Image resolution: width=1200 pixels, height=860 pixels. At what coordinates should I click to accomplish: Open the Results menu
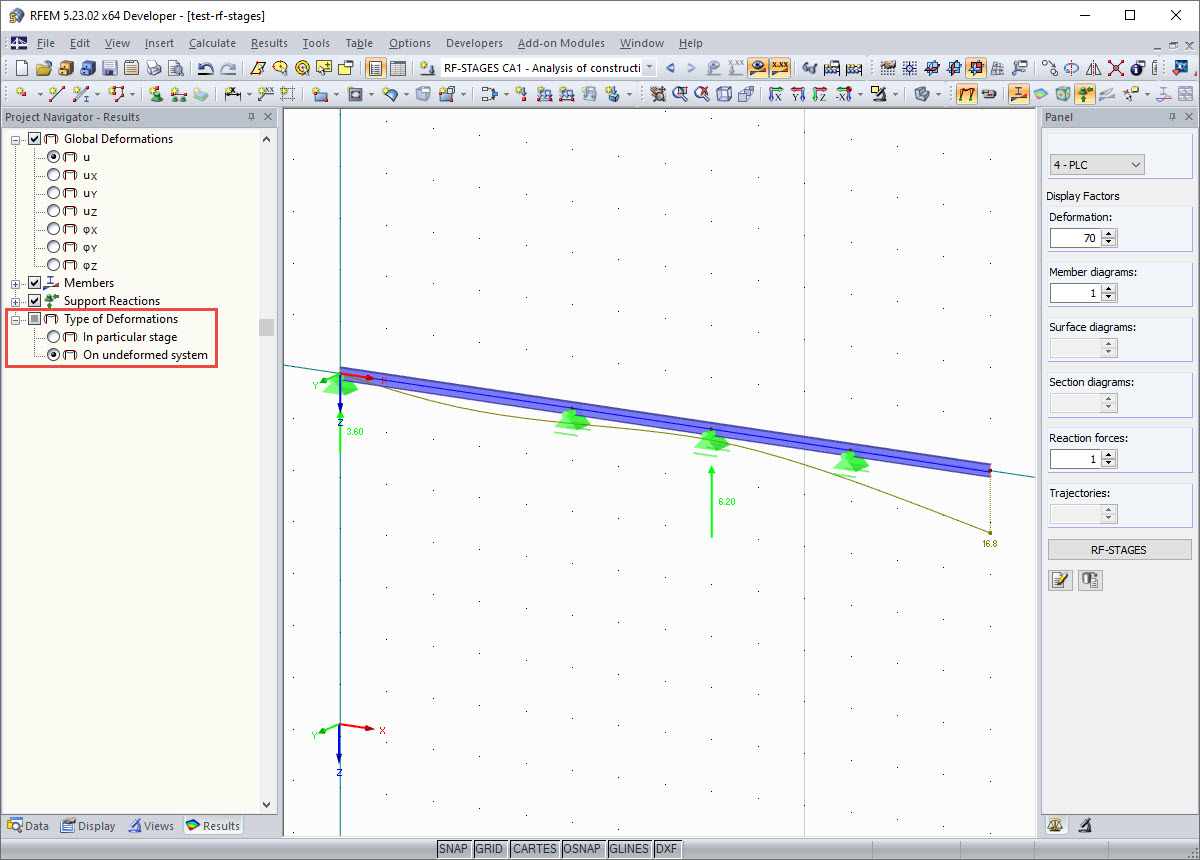point(269,43)
